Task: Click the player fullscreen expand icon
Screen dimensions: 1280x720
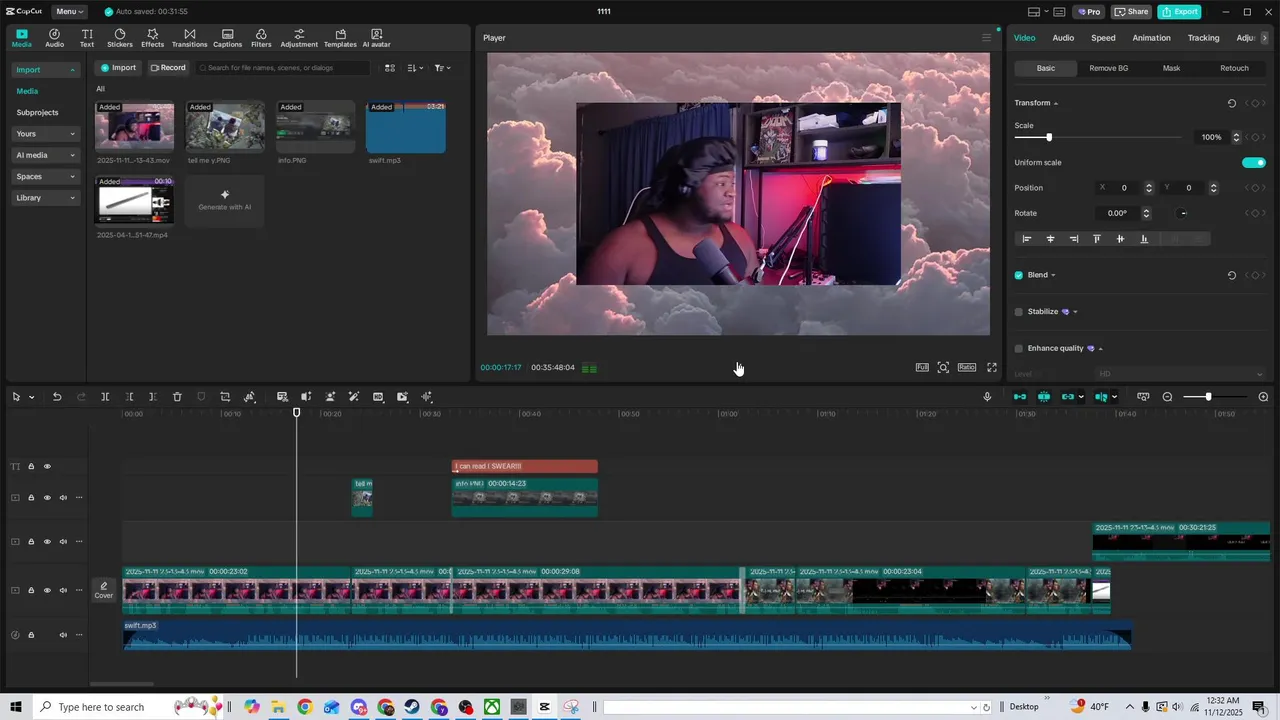Action: 992,367
